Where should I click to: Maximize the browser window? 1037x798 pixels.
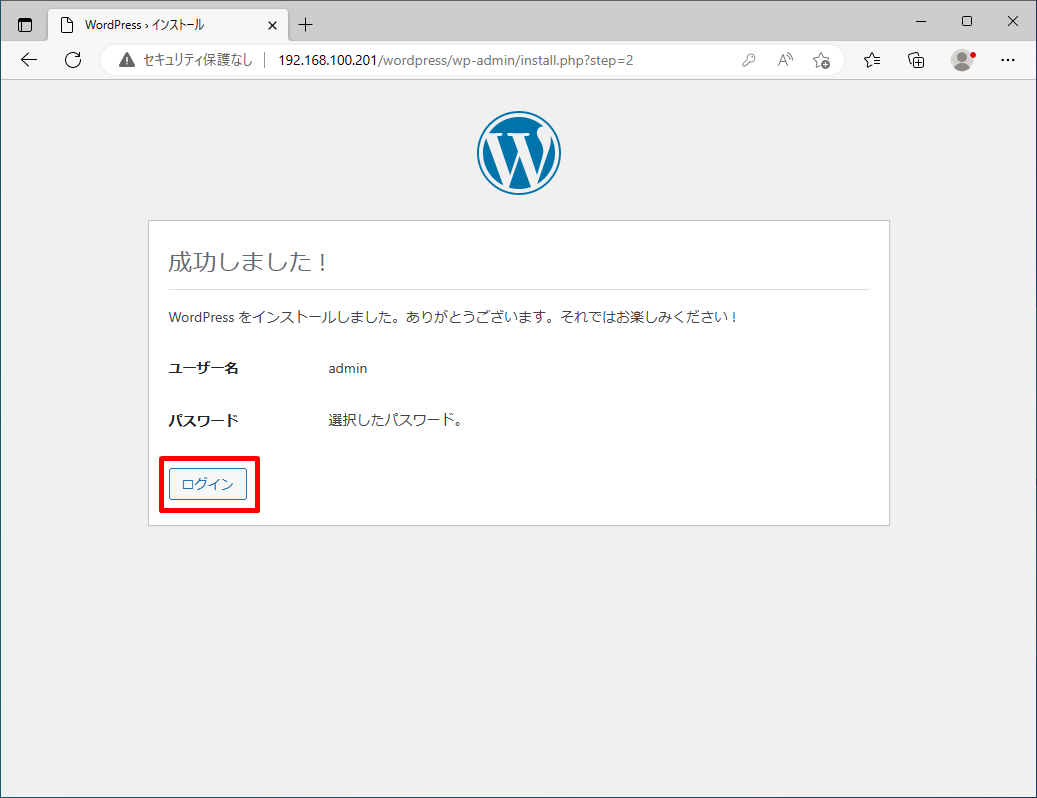966,21
